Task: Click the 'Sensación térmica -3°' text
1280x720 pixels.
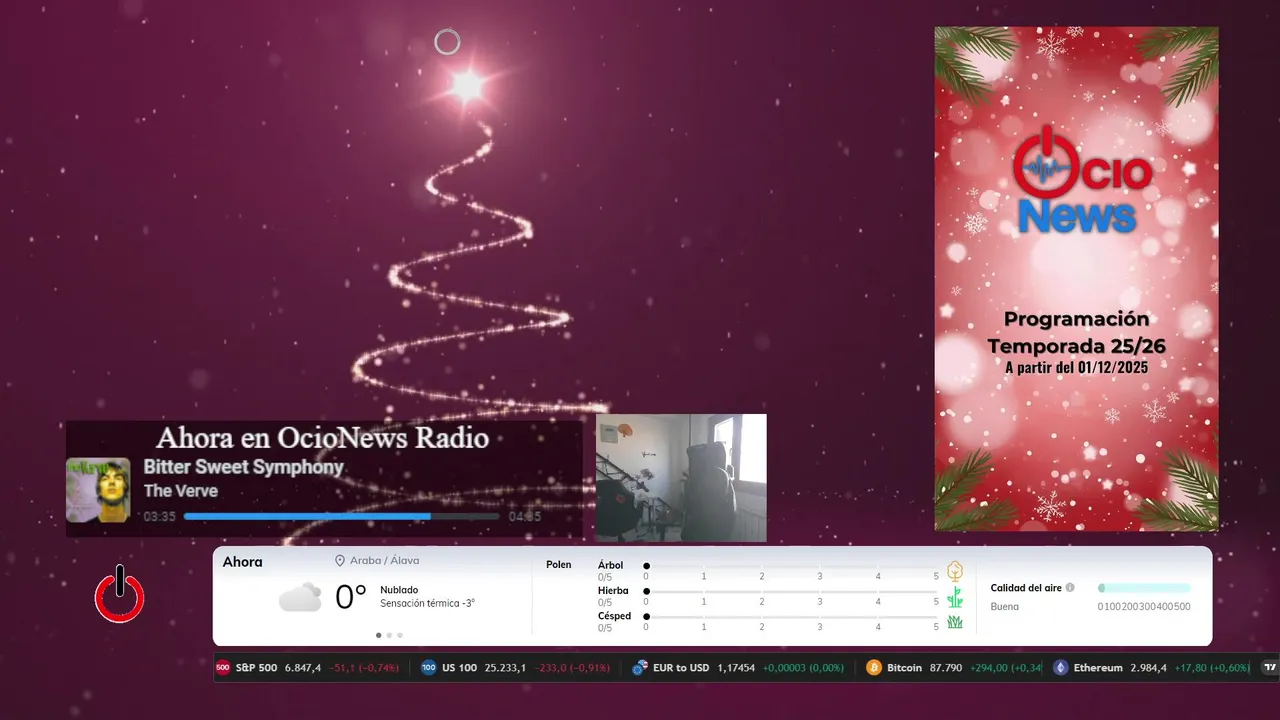Action: click(x=427, y=603)
